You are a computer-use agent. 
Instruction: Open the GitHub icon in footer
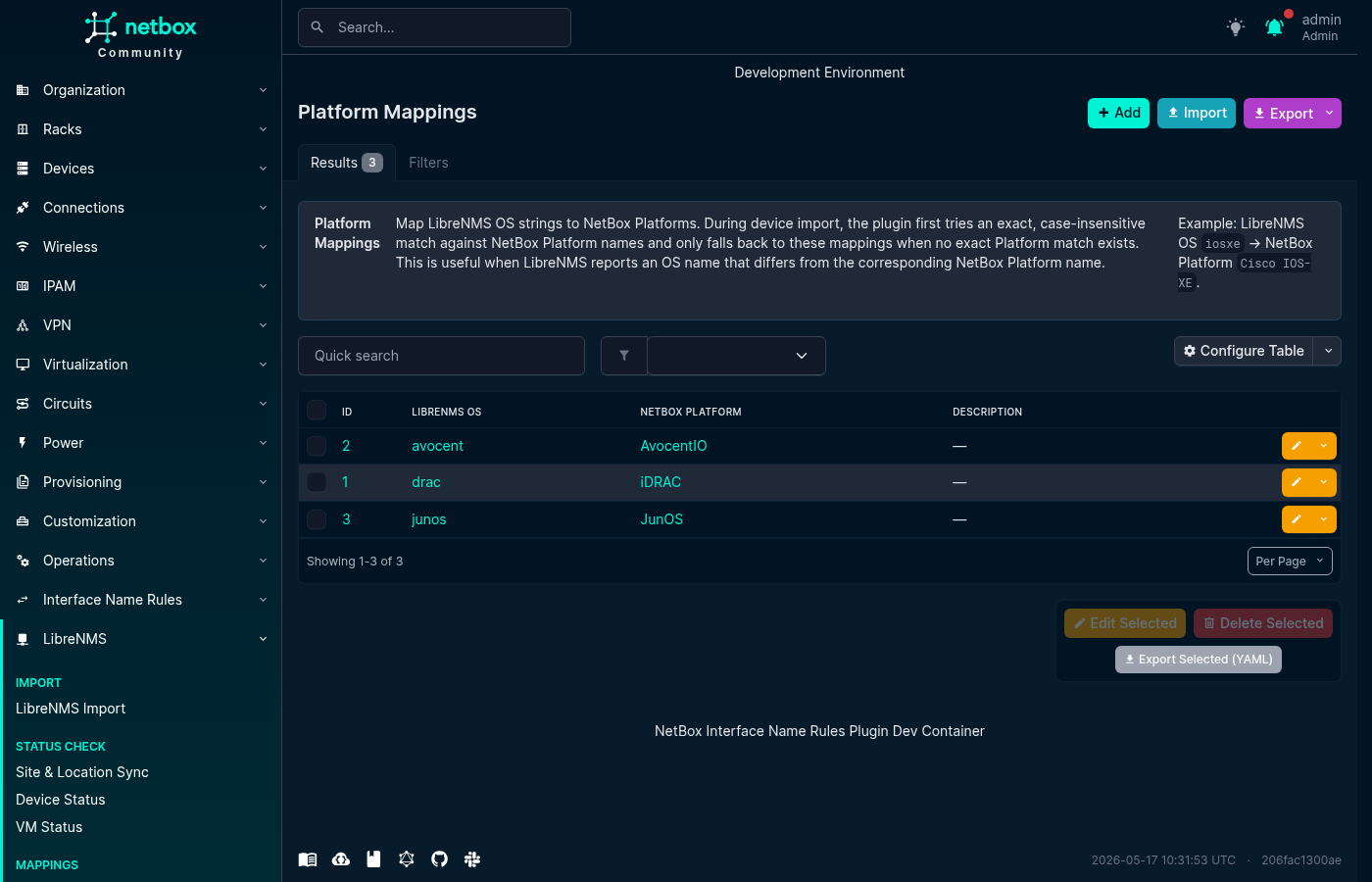click(439, 859)
